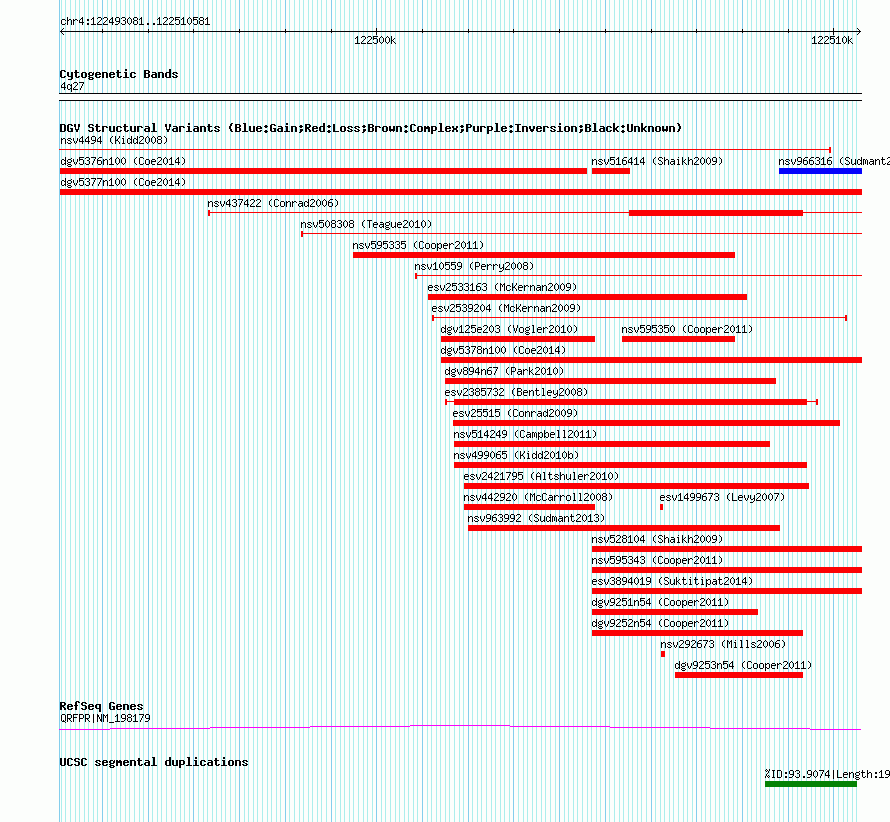Open dgv9253n54 (Cooper2011) variant label

(744, 665)
